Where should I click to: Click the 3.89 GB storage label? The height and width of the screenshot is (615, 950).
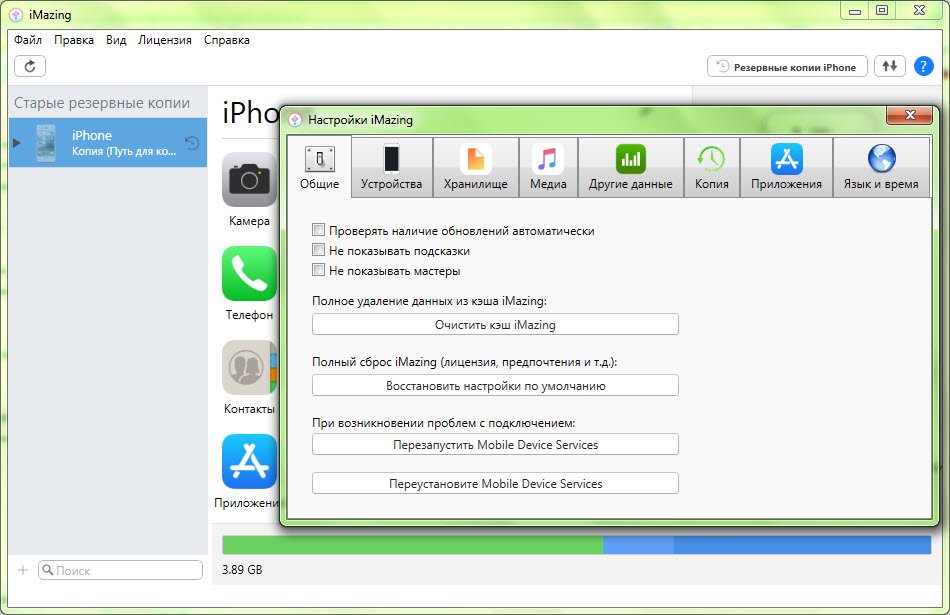tap(242, 570)
